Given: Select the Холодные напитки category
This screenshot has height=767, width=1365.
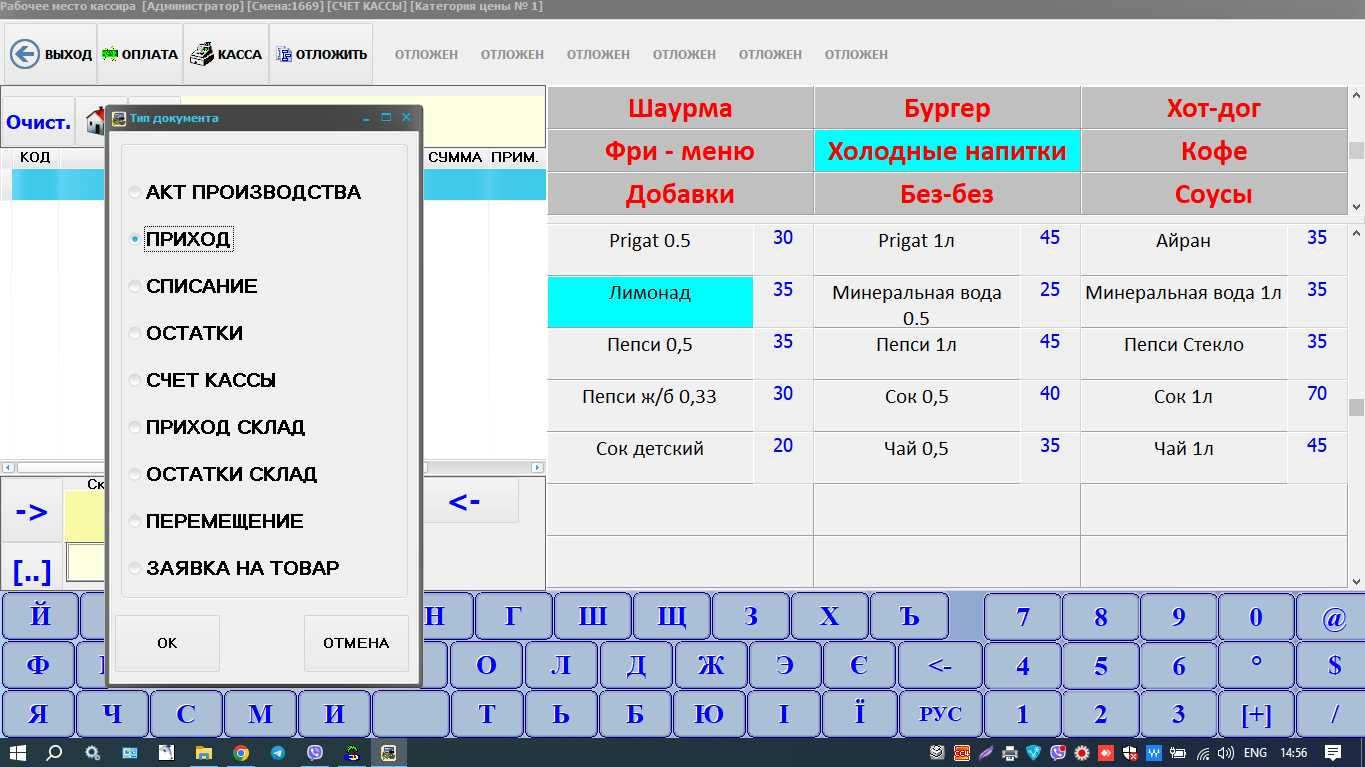Looking at the screenshot, I should pos(947,151).
